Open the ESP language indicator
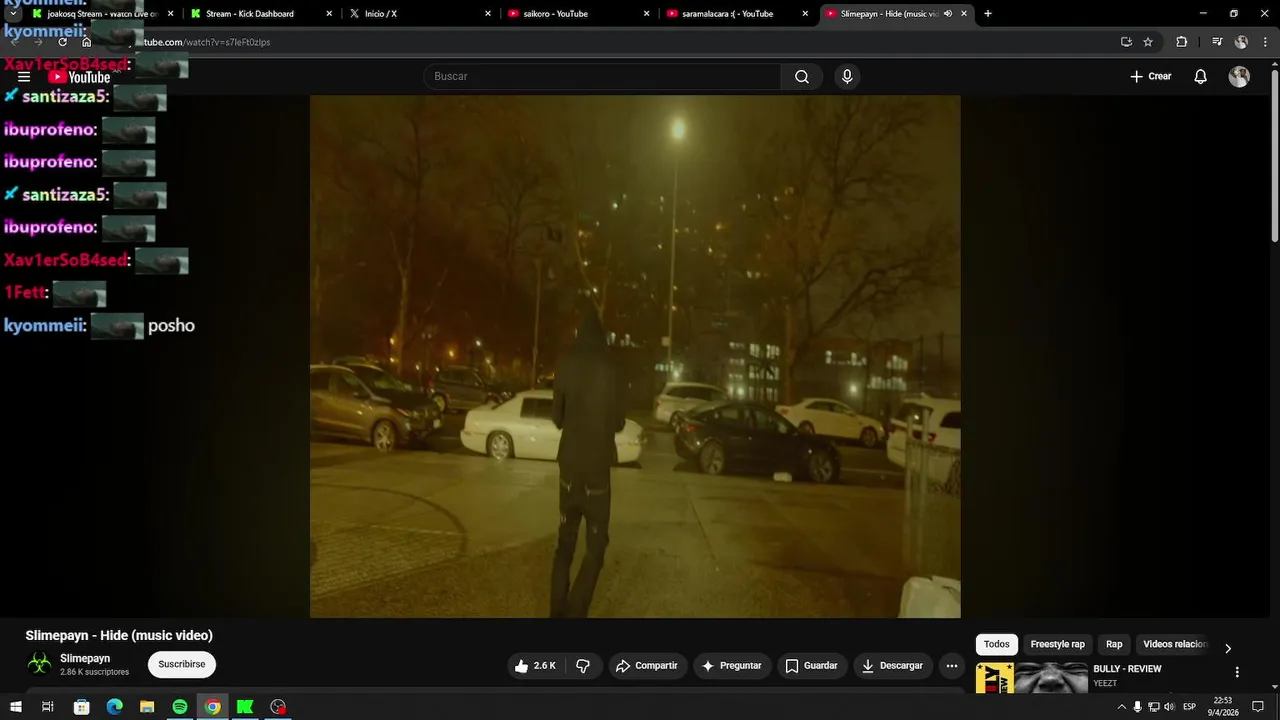 click(x=1190, y=707)
